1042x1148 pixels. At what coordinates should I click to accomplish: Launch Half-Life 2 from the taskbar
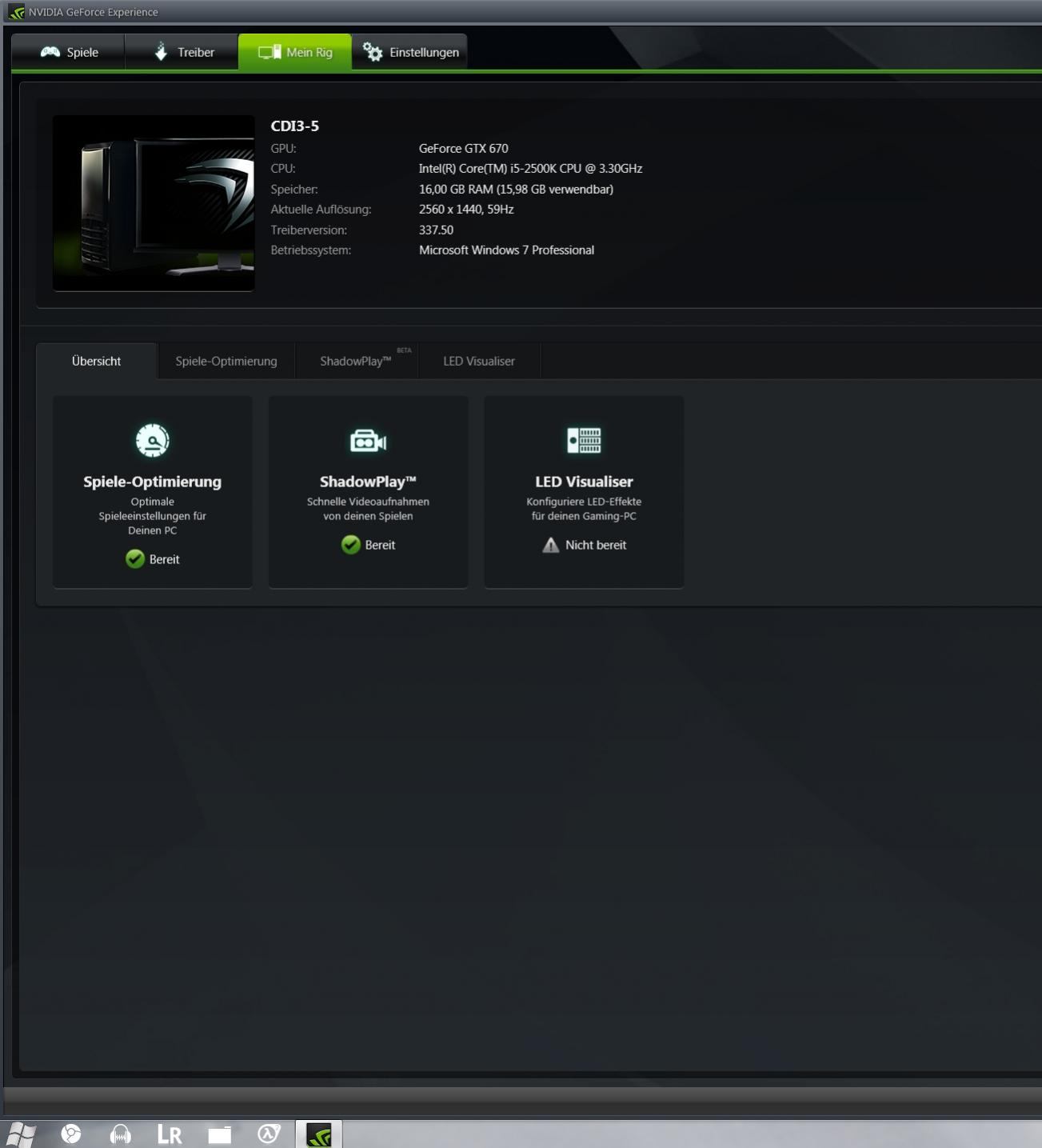(269, 1134)
